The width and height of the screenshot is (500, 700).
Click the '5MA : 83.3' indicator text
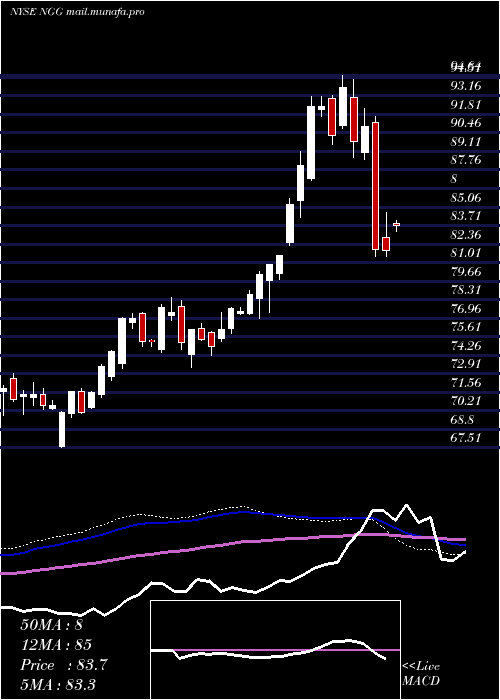pos(58,685)
